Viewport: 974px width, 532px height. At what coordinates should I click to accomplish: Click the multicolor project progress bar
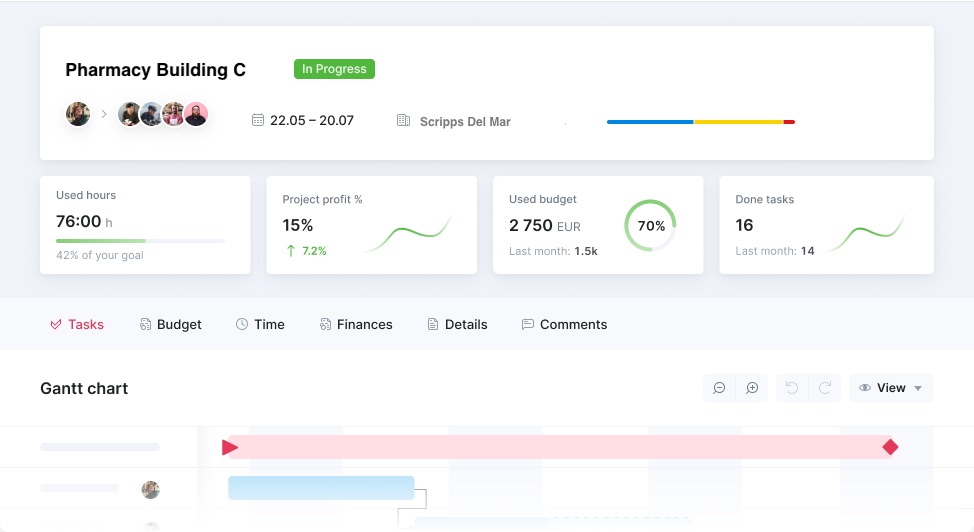(700, 122)
